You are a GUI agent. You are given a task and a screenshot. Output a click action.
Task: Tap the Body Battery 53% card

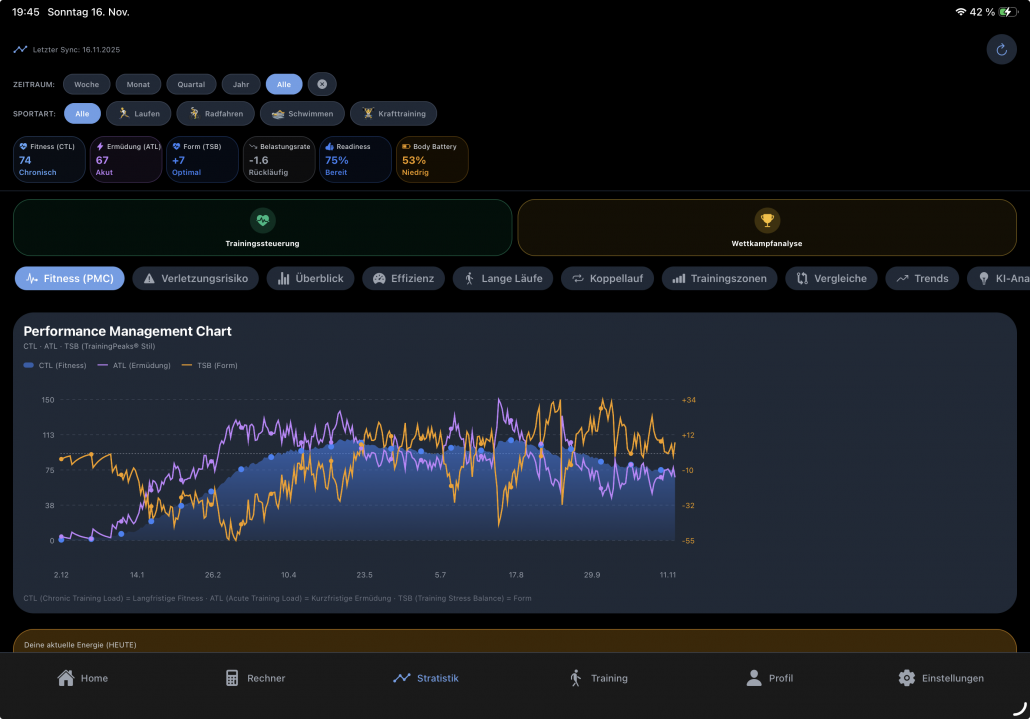tap(432, 159)
